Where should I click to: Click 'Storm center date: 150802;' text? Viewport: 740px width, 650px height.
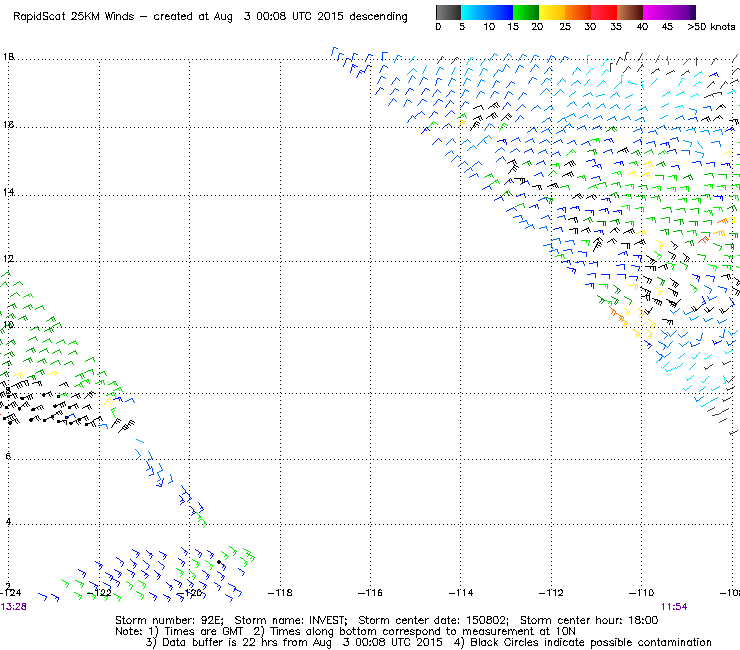[x=434, y=620]
